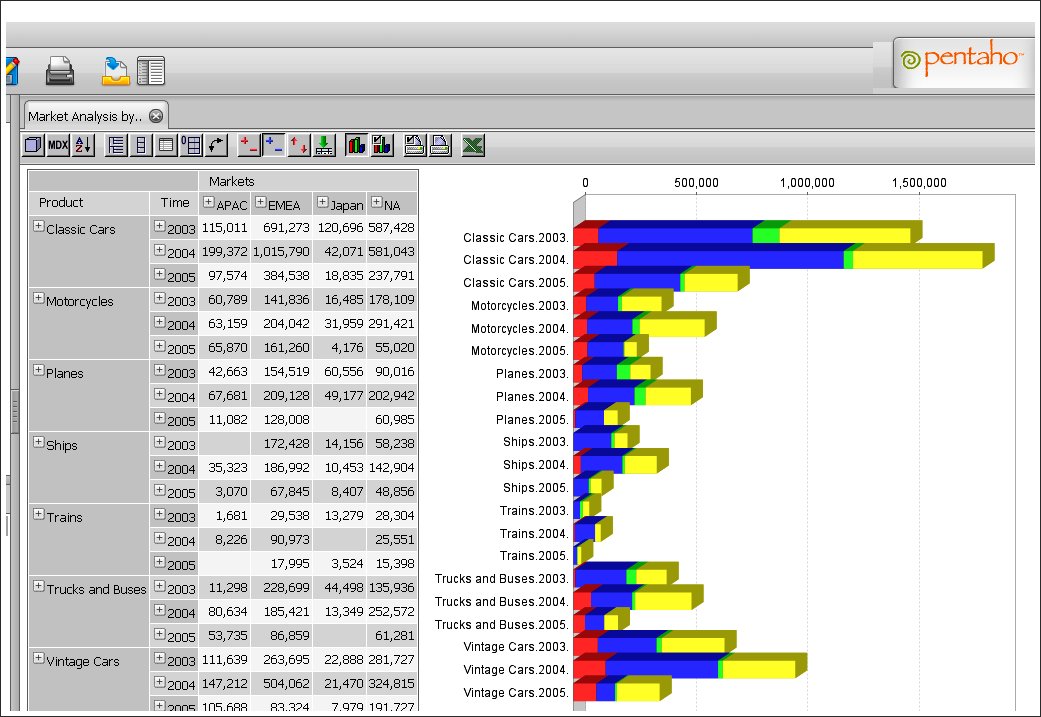Click the printer icon in top toolbar
This screenshot has height=717, width=1041.
pyautogui.click(x=60, y=71)
